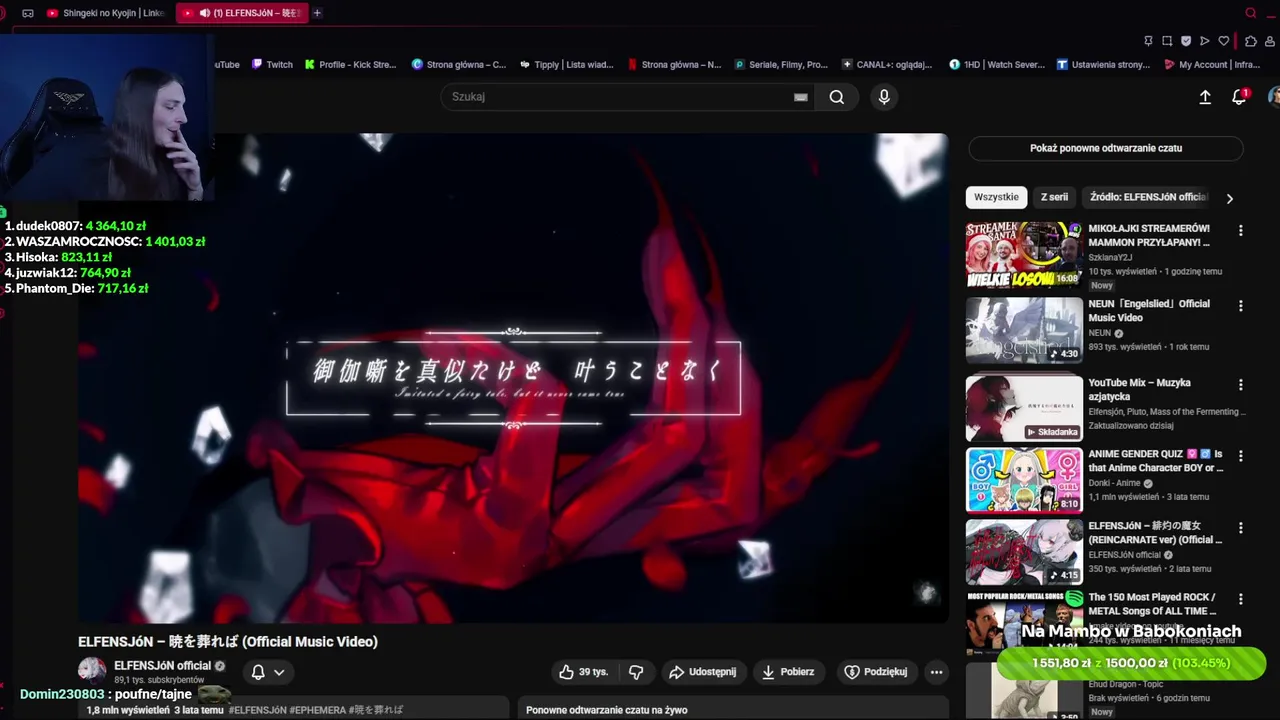Open YouTube notifications bell in header

point(1239,97)
